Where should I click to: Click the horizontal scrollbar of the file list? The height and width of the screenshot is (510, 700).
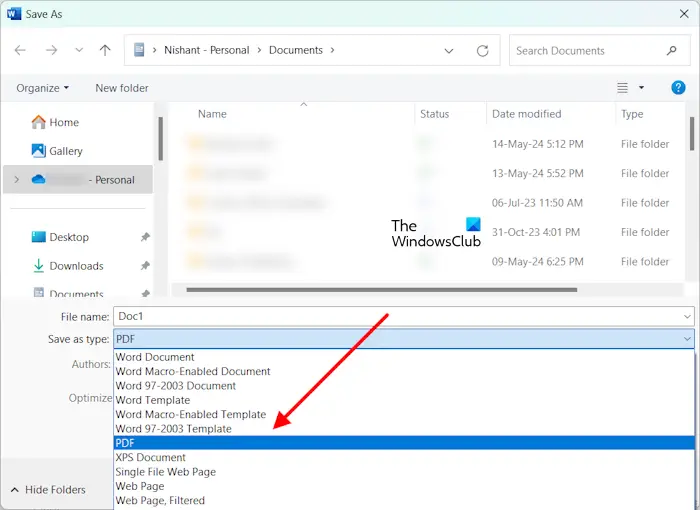coord(382,290)
